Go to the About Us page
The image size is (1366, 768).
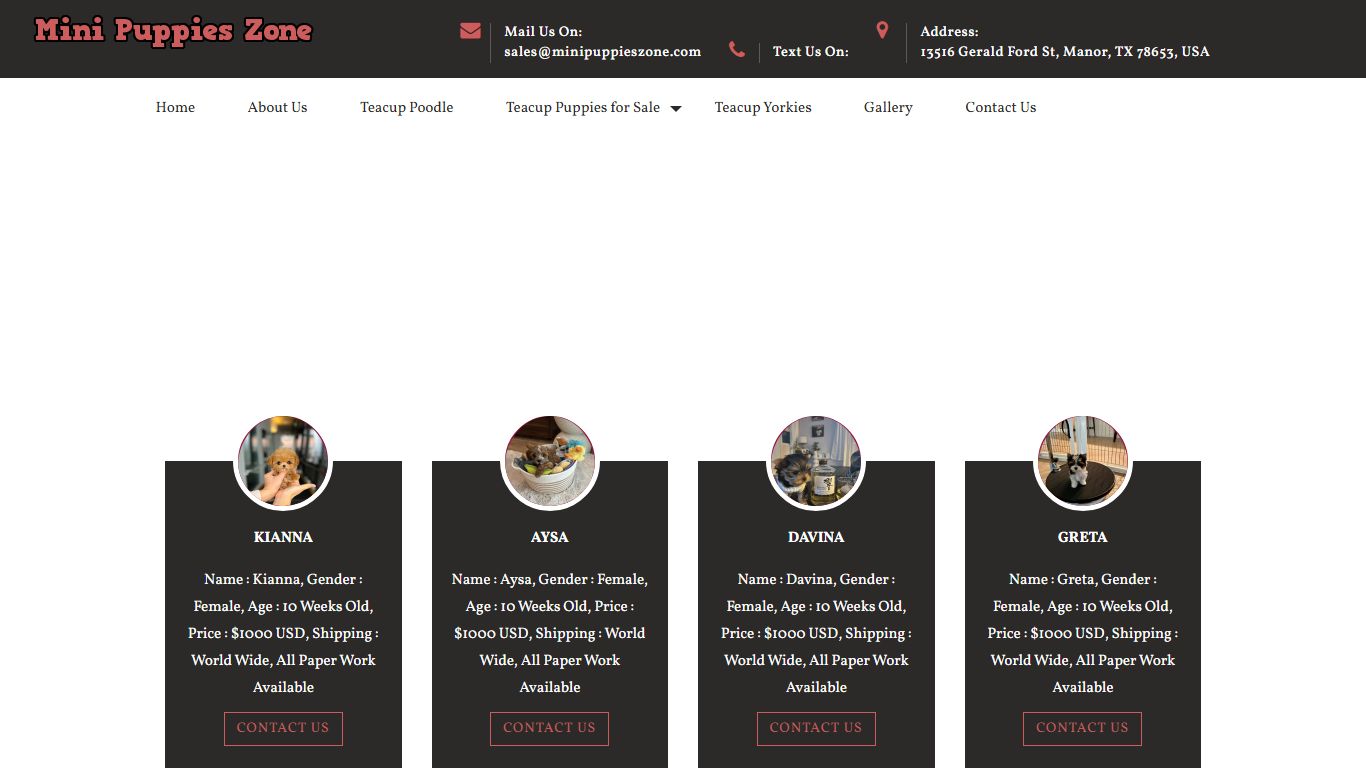pyautogui.click(x=277, y=107)
